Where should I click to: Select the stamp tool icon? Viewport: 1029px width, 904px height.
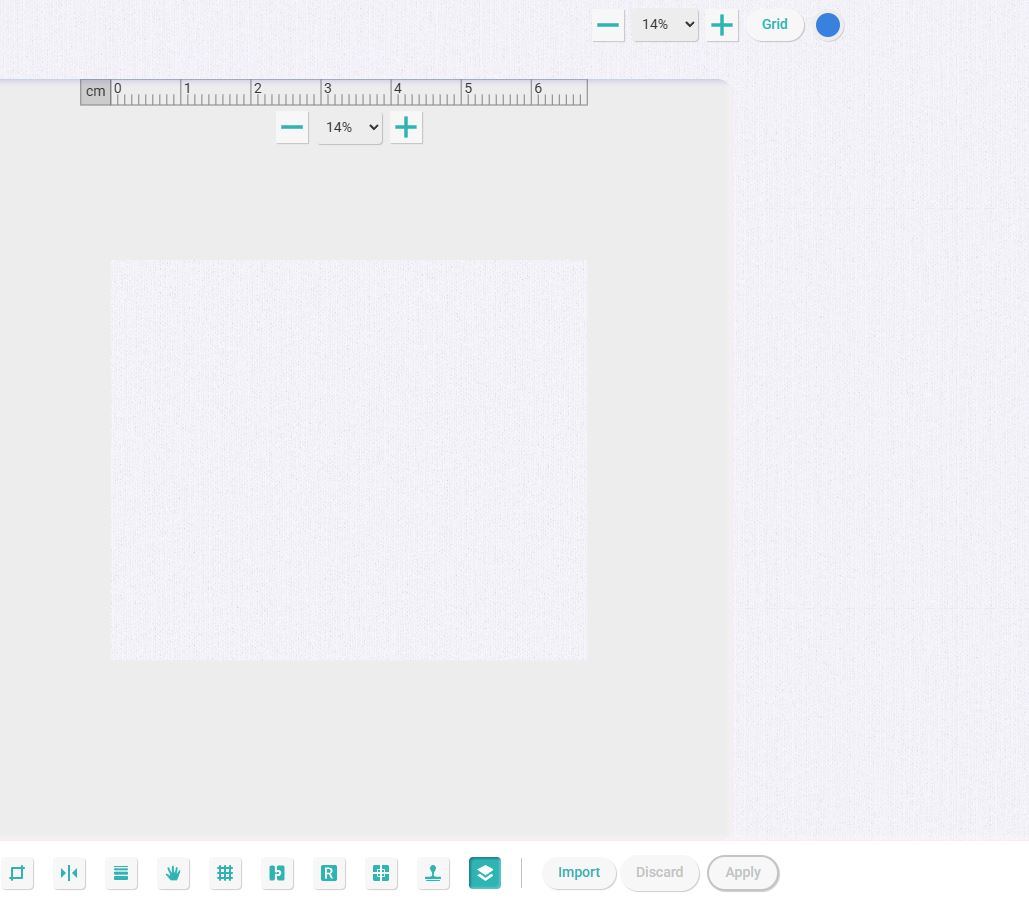coord(433,873)
